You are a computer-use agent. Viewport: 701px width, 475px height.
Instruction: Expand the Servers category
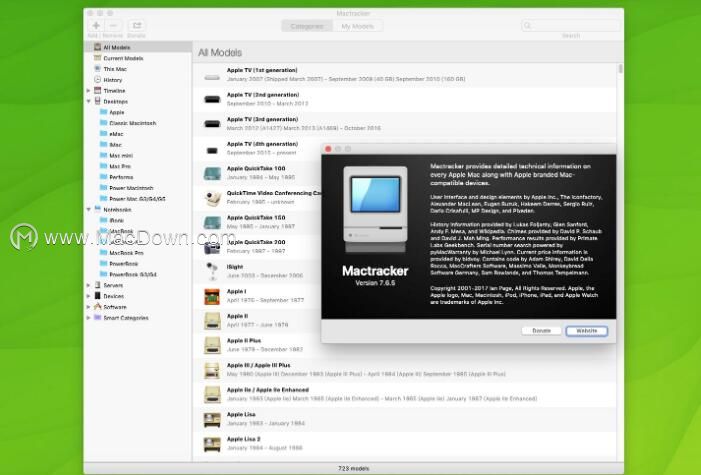pos(89,285)
